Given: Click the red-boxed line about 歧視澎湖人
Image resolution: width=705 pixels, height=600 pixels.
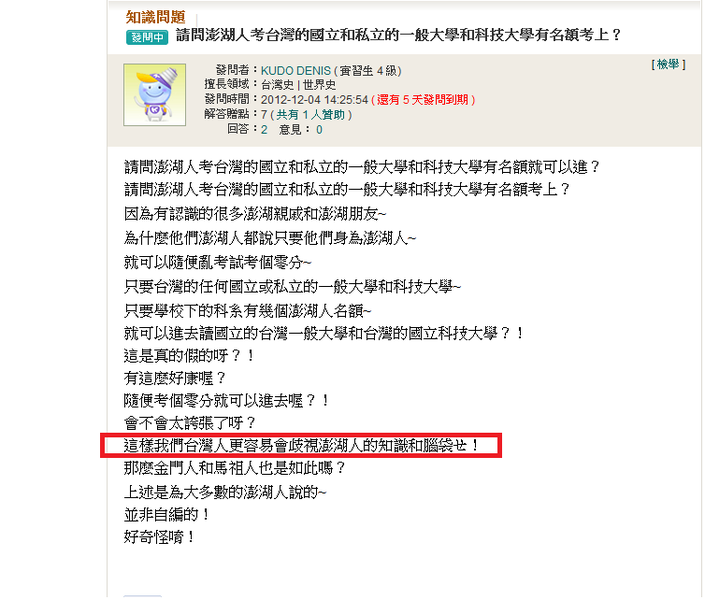Looking at the screenshot, I should pos(301,446).
